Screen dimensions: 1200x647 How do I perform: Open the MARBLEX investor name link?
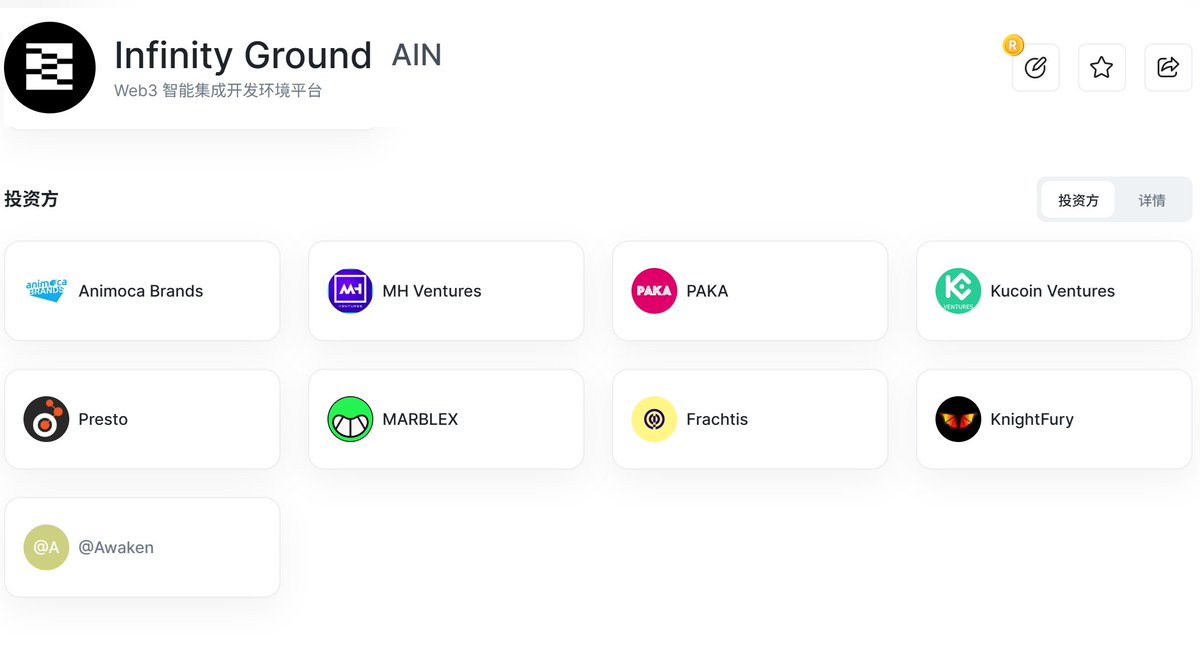tap(420, 419)
